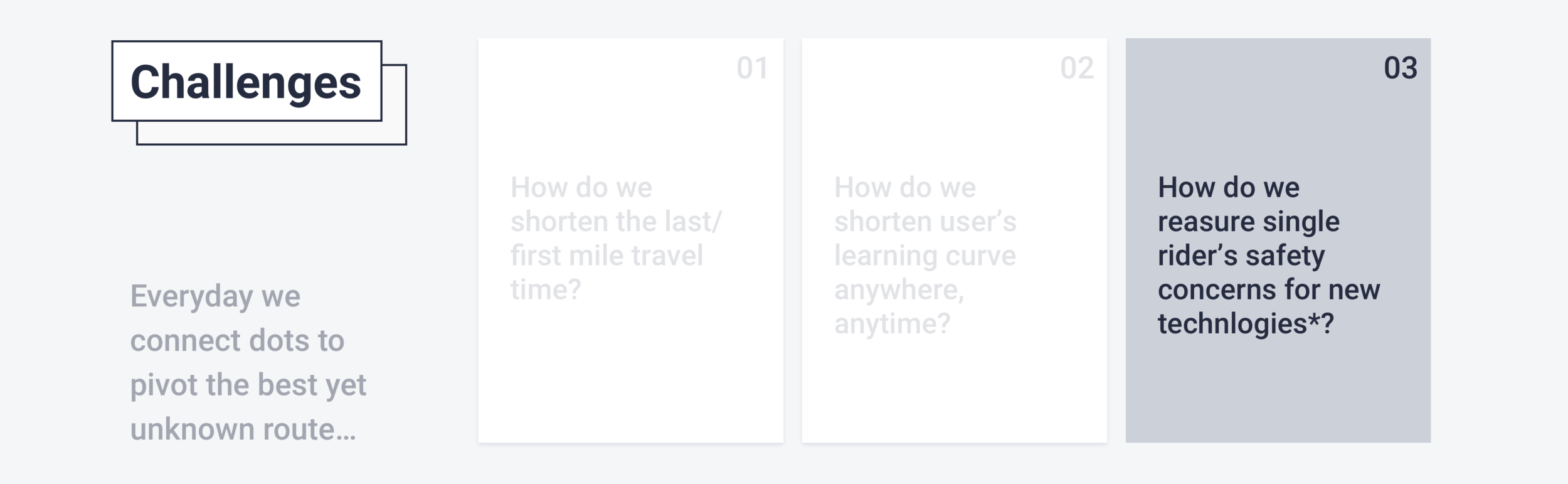The height and width of the screenshot is (484, 1568).
Task: Click 'shorten the last/first mile travel time' text
Action: 616,255
